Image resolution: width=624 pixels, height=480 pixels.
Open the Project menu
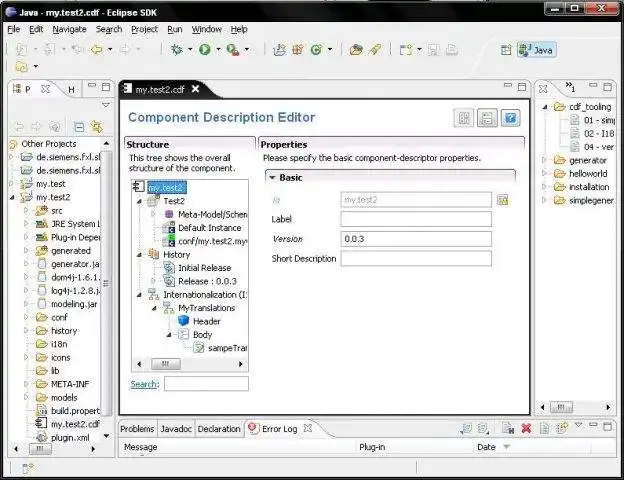click(x=144, y=29)
